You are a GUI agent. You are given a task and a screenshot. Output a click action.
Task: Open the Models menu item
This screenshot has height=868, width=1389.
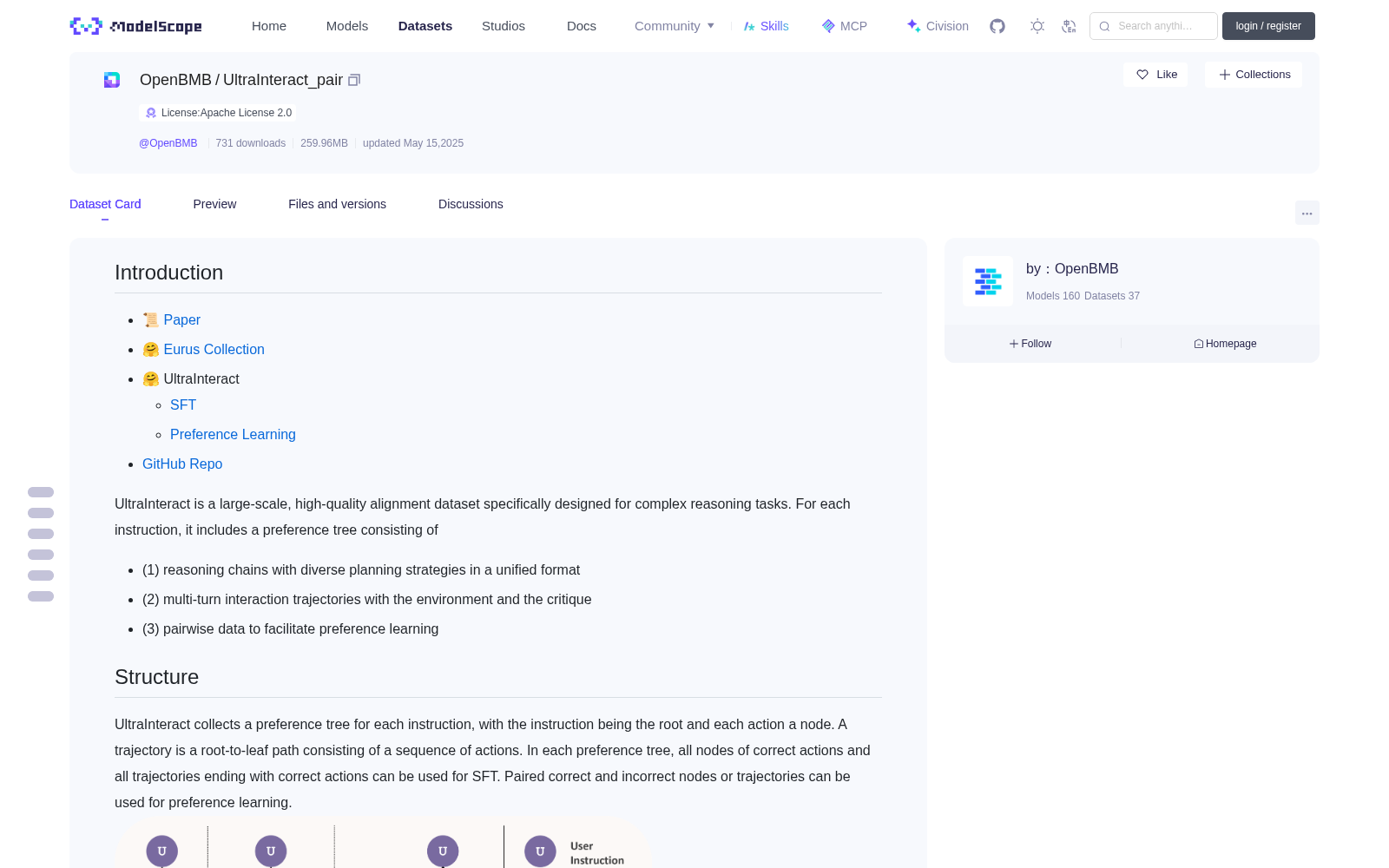347,26
